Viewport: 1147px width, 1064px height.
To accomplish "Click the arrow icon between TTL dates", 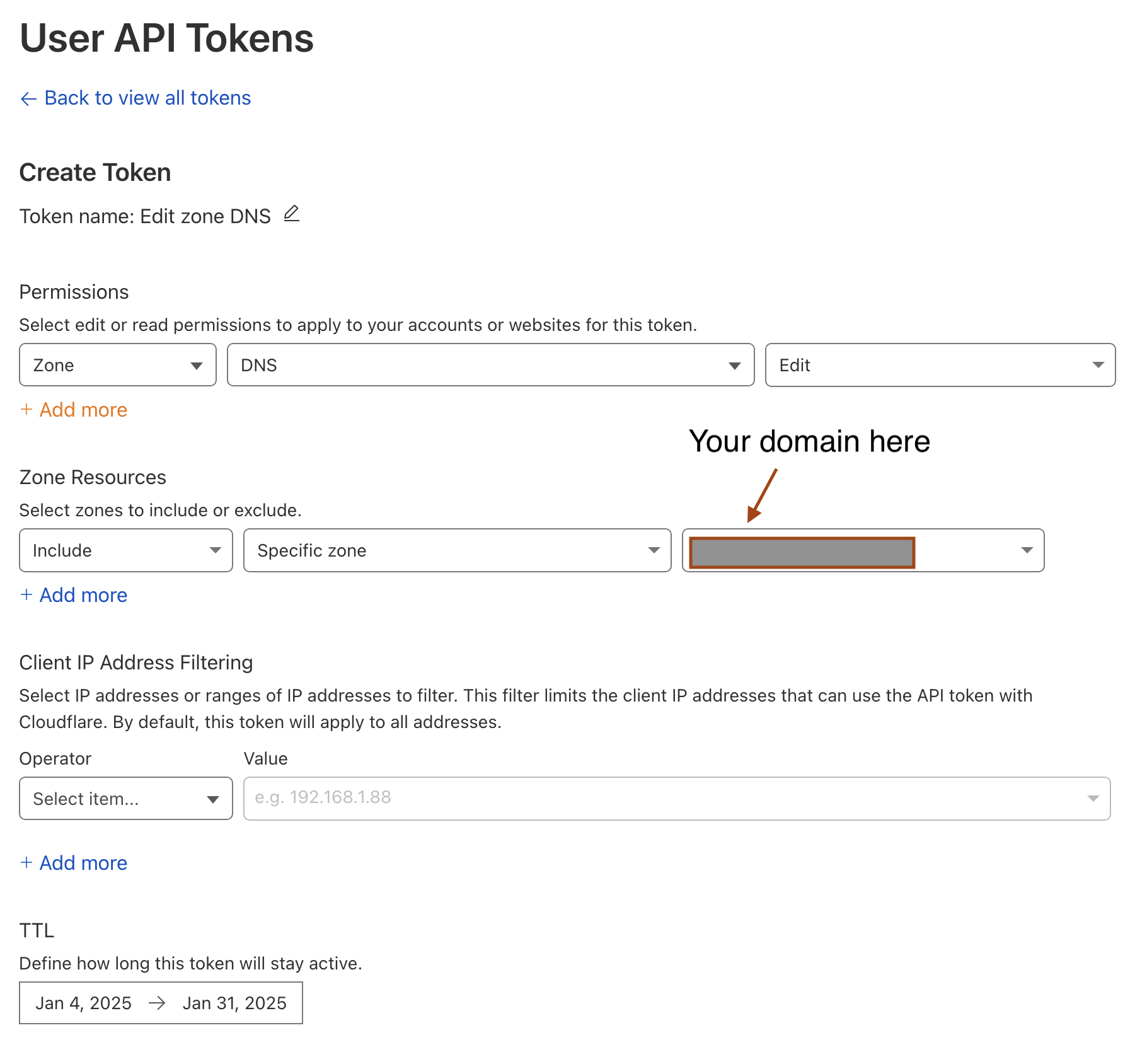I will (157, 1003).
